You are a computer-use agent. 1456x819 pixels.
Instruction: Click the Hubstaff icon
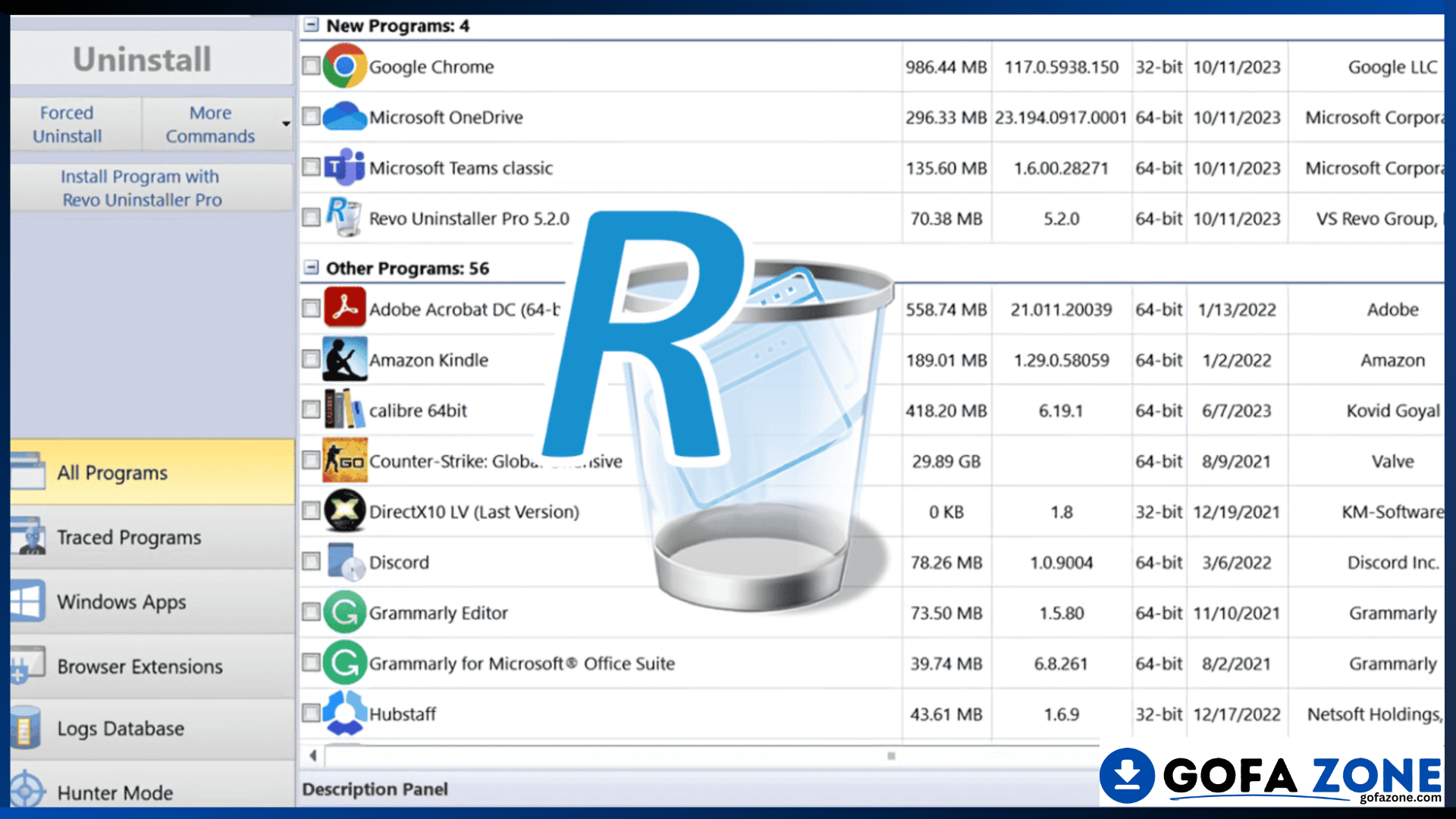coord(344,713)
